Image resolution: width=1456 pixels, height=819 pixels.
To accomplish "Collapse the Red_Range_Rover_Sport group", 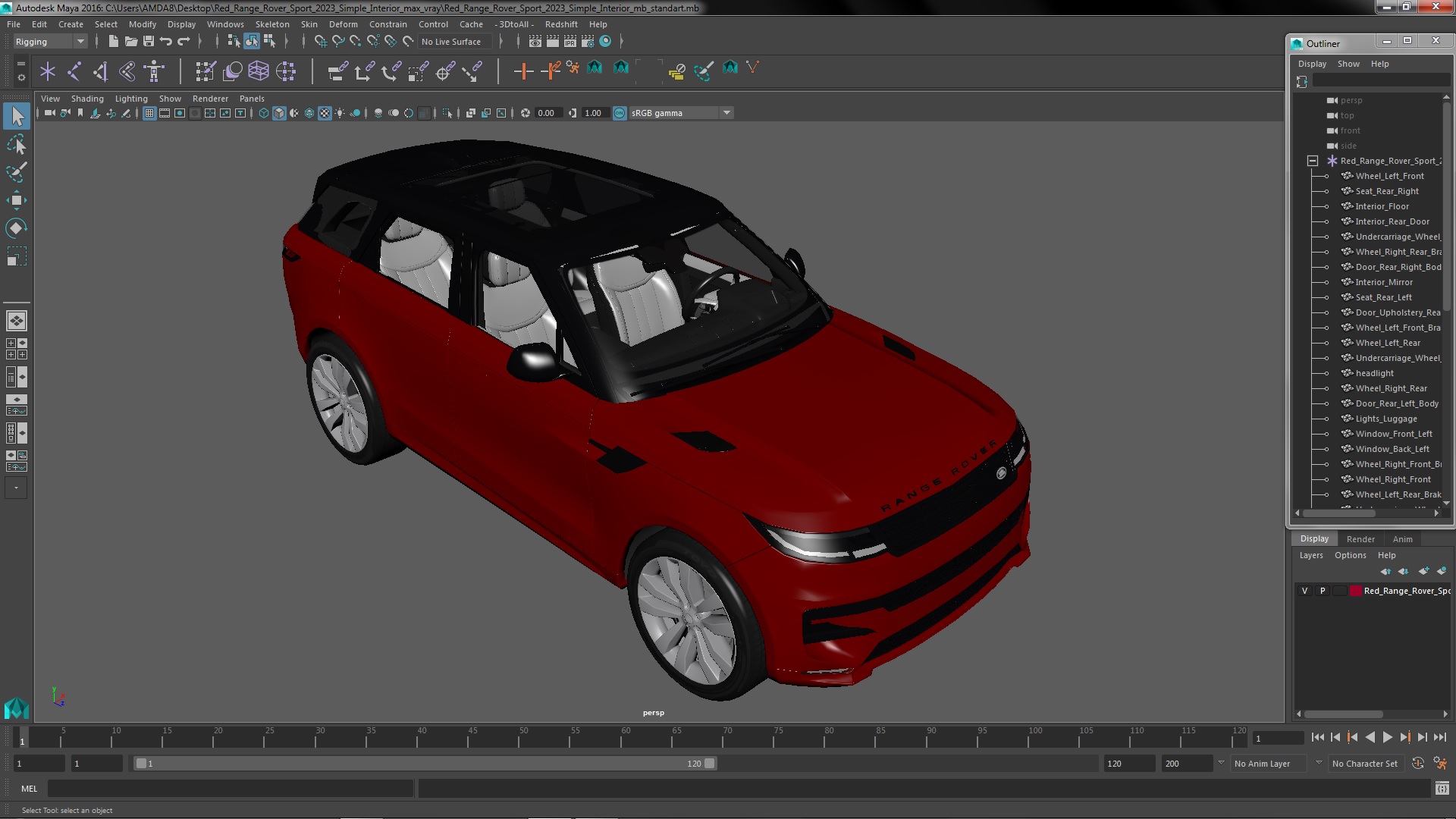I will click(1313, 161).
